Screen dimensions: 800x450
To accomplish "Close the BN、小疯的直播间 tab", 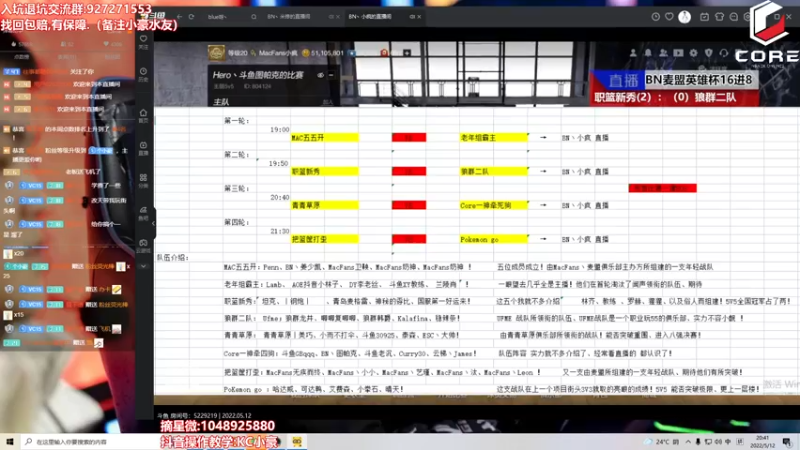I will click(x=419, y=17).
